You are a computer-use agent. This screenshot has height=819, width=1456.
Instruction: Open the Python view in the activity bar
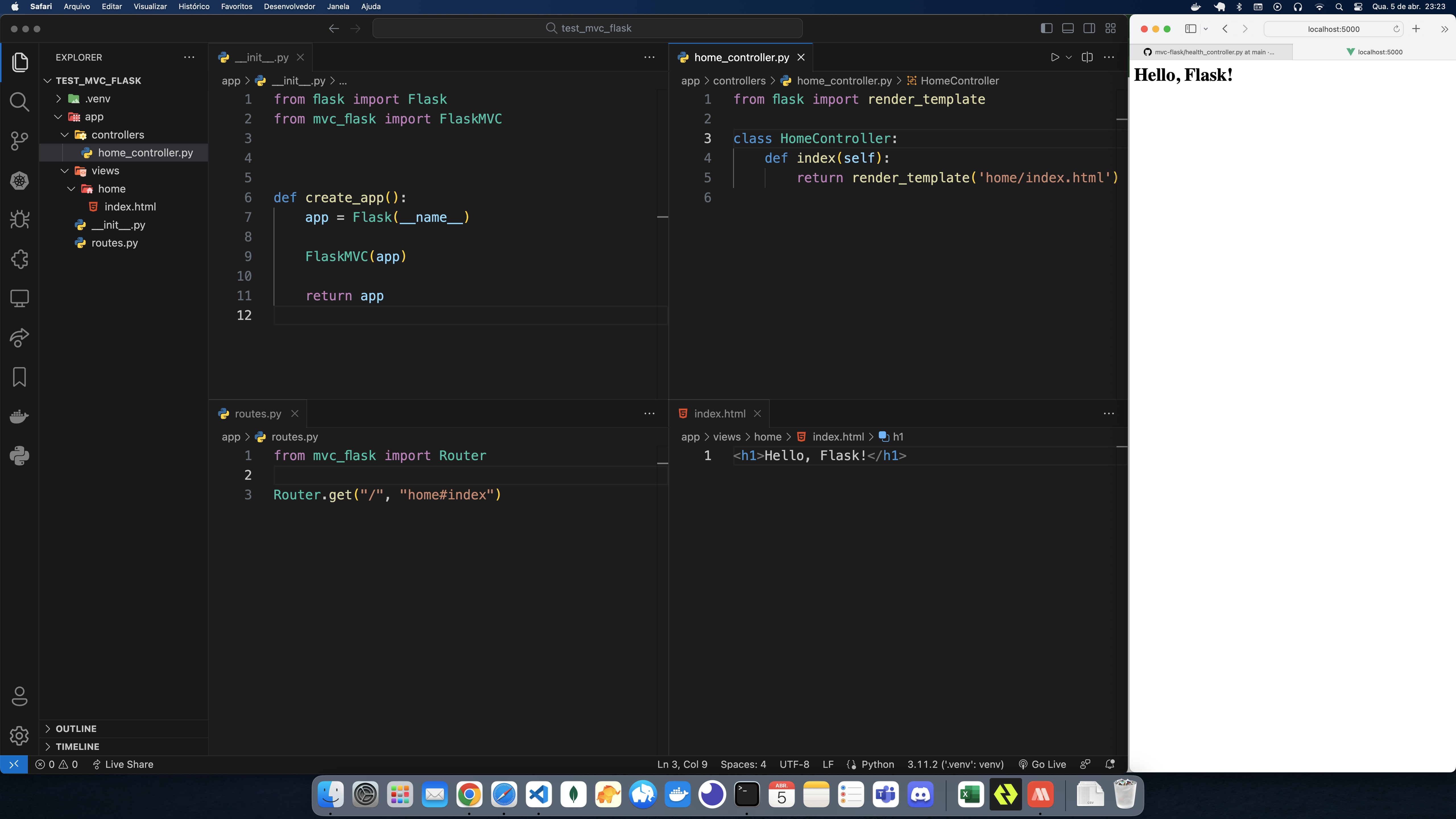click(x=19, y=456)
